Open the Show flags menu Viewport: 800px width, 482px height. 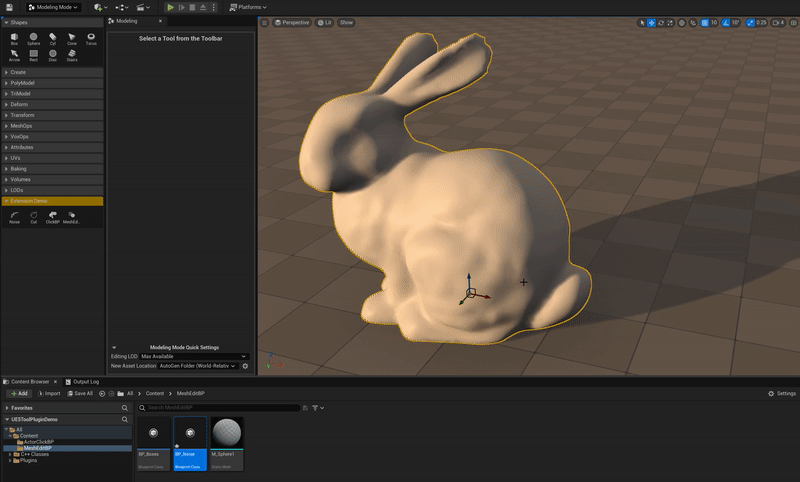(346, 22)
